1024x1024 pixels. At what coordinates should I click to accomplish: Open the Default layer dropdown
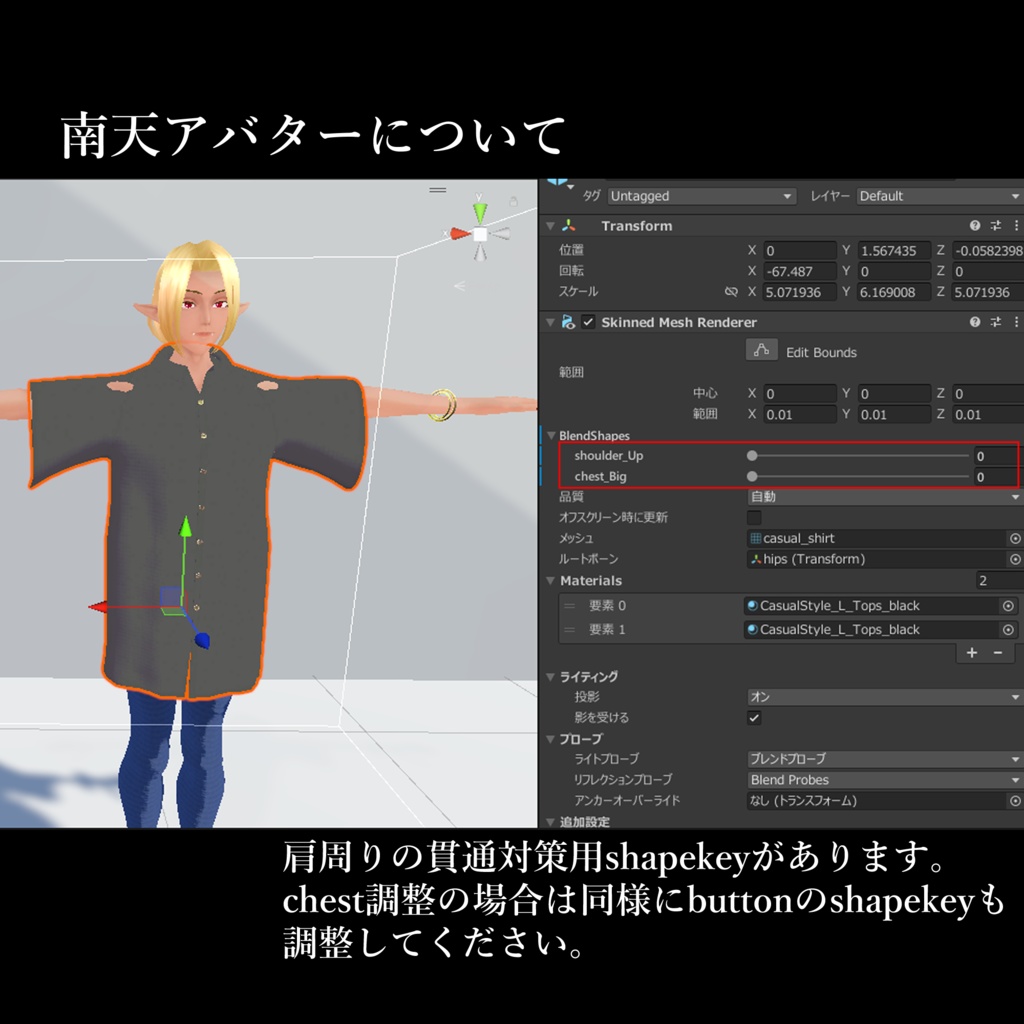[940, 196]
